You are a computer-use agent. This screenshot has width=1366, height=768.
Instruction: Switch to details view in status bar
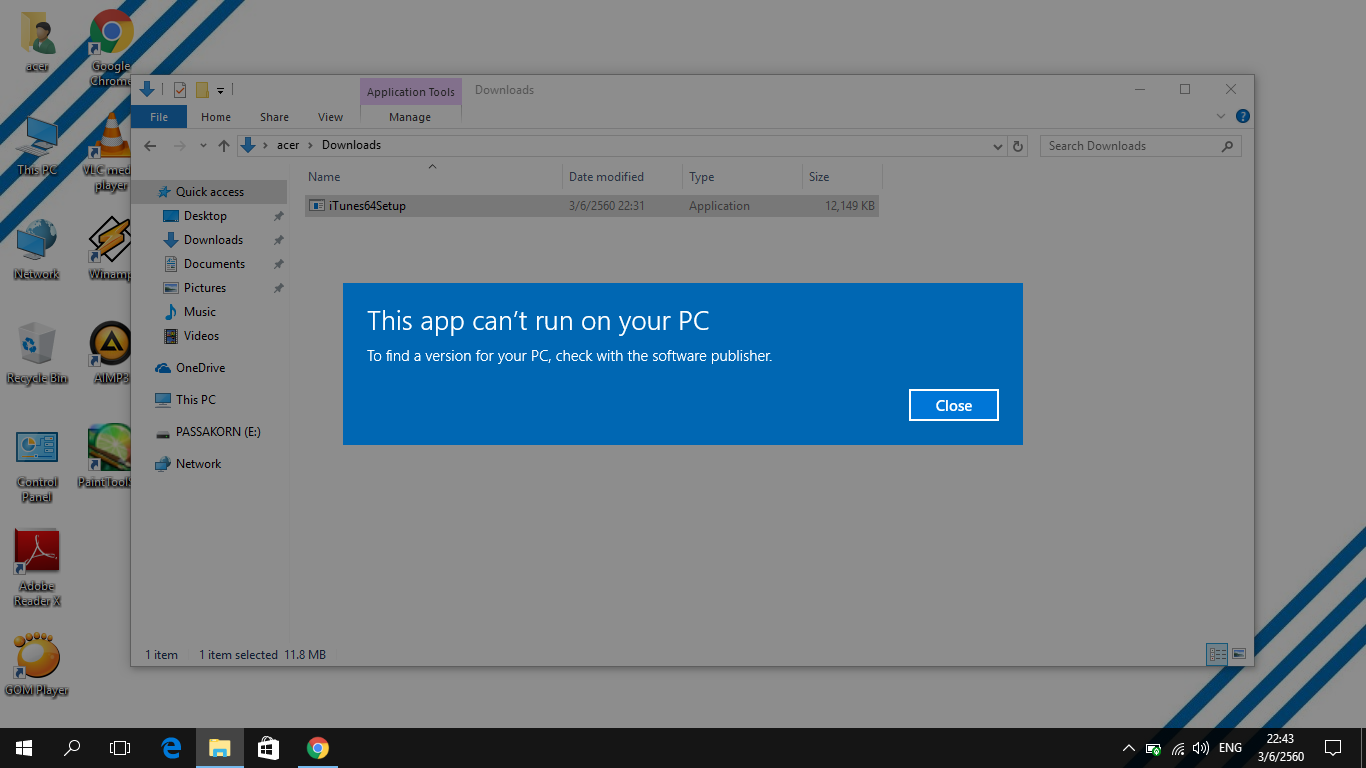coord(1218,655)
